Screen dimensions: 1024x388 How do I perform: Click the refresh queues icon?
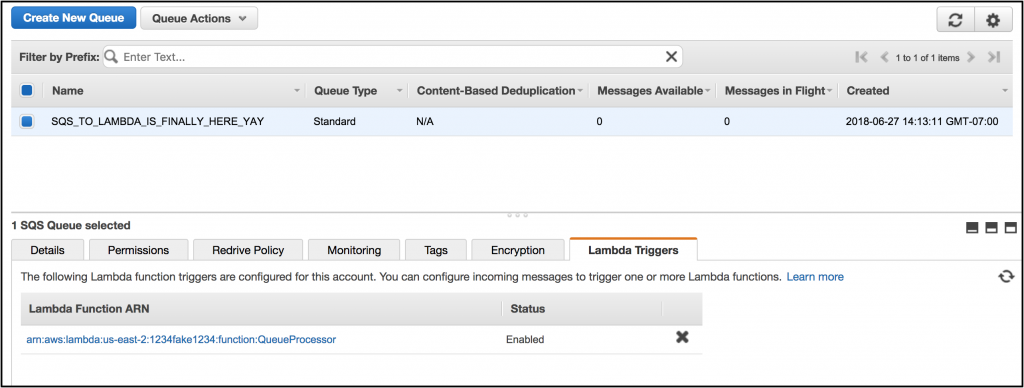pyautogui.click(x=955, y=20)
